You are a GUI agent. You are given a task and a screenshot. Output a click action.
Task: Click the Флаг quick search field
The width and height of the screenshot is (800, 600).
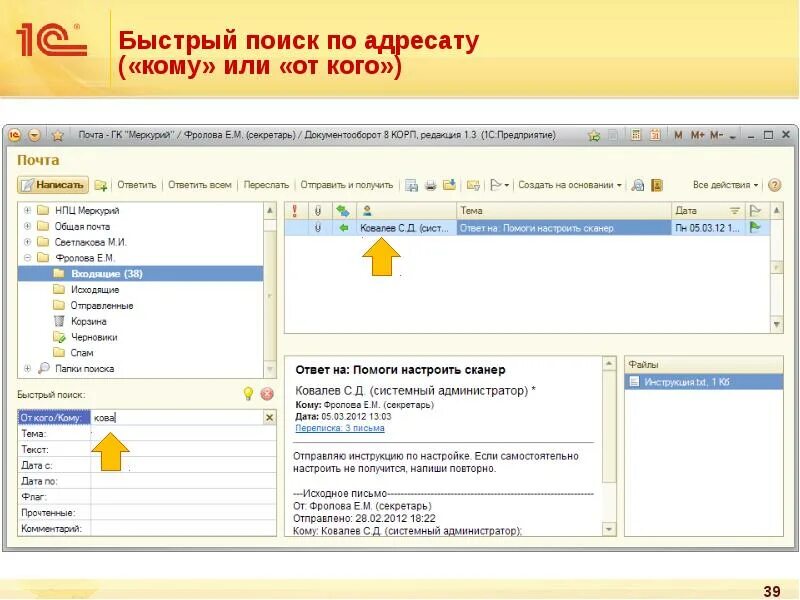click(183, 496)
